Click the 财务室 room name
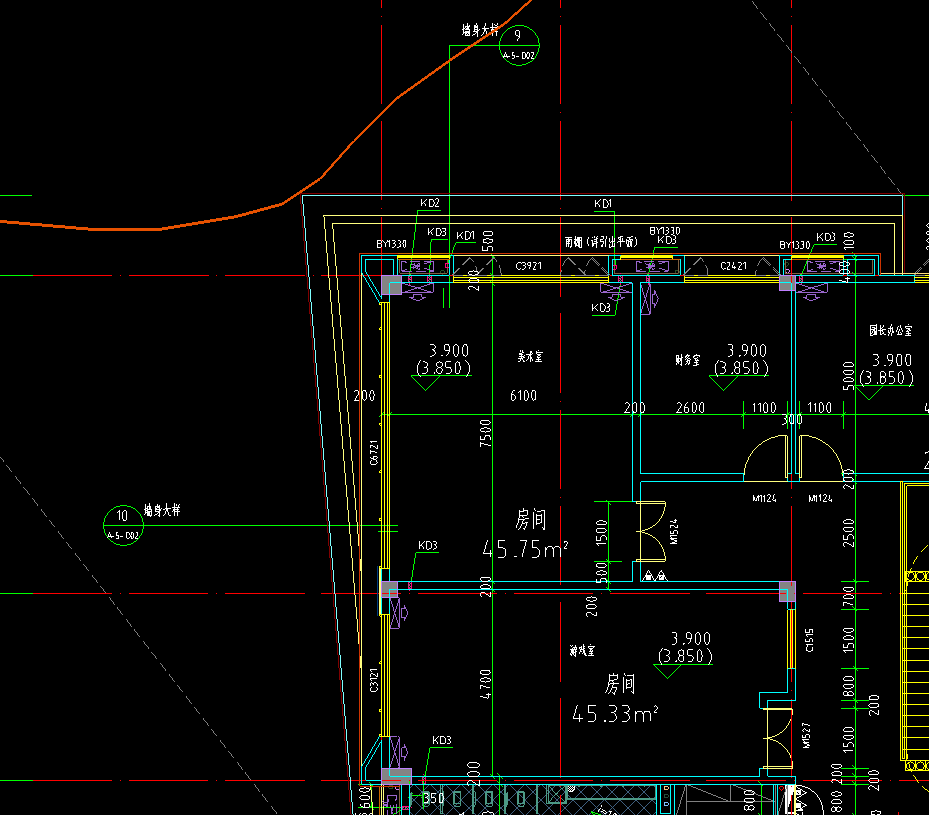This screenshot has width=929, height=815. (687, 360)
